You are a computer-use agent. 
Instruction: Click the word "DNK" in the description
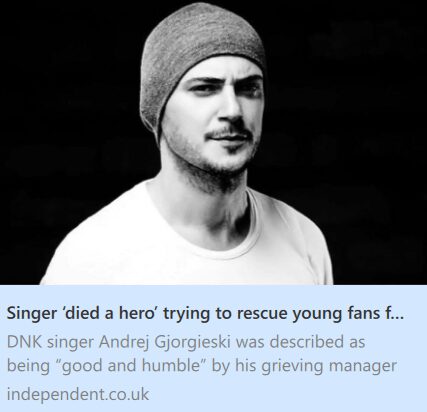pos(24,342)
